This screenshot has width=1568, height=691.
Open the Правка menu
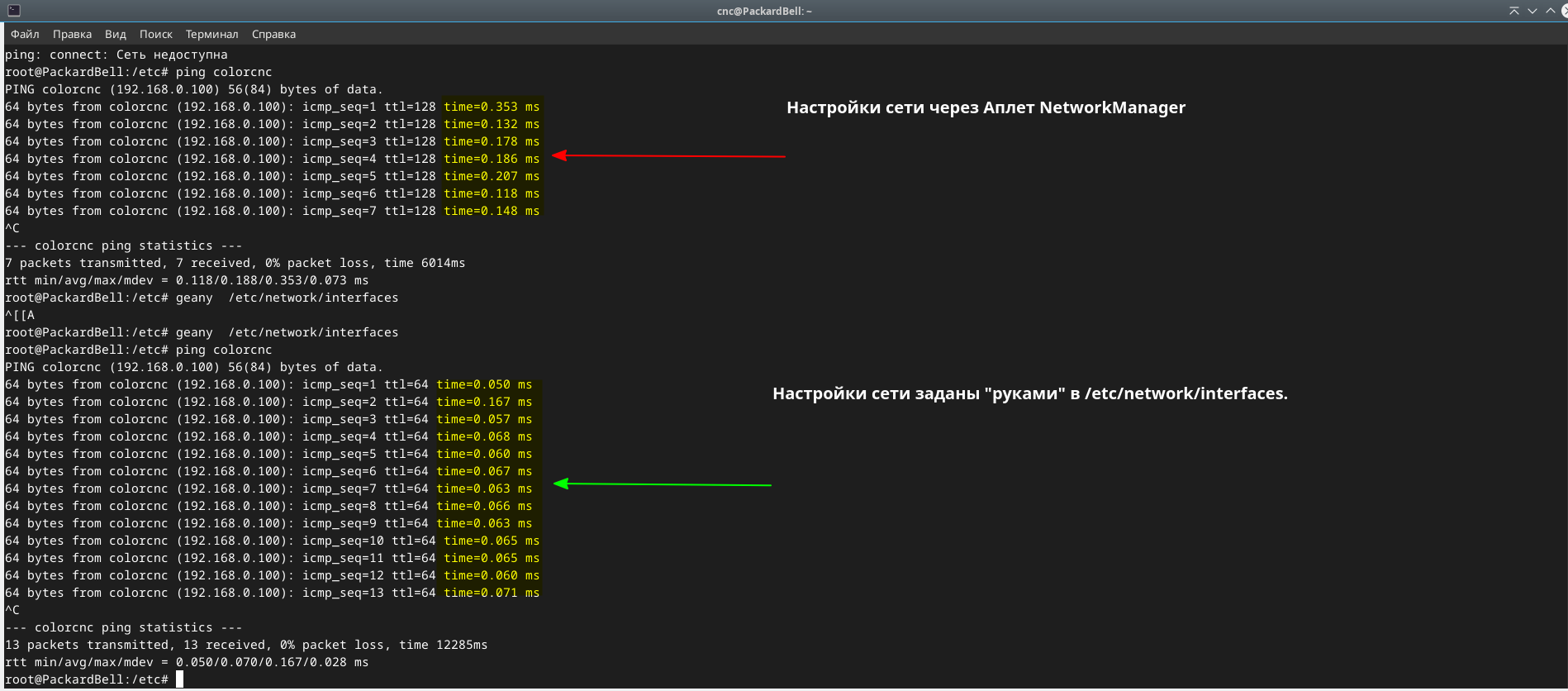click(x=72, y=34)
